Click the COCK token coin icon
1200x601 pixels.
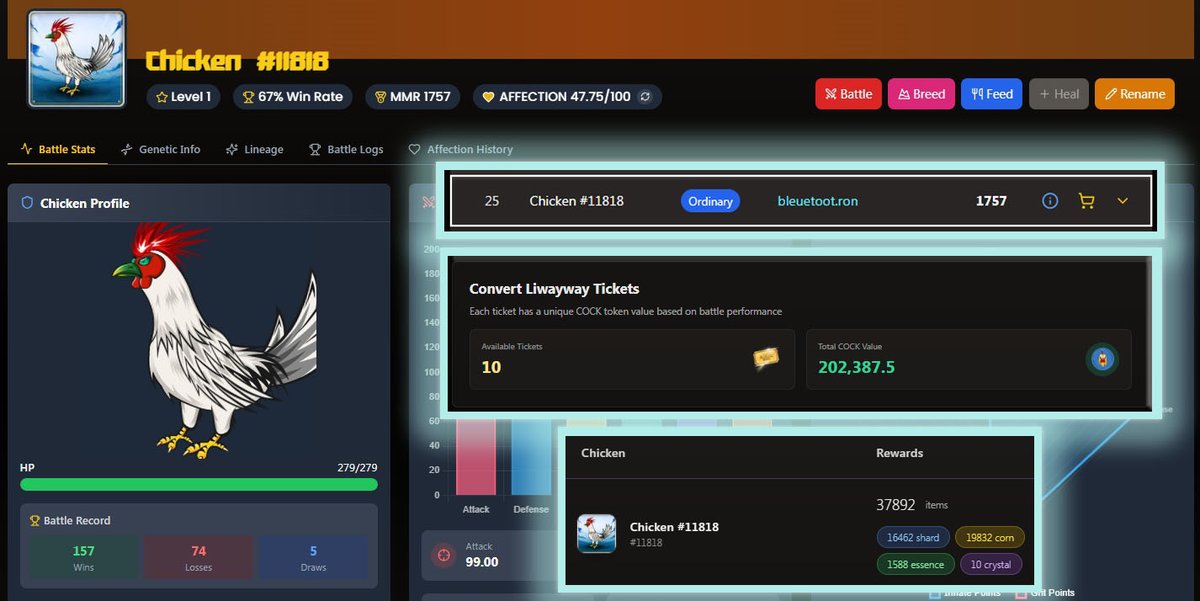click(x=1102, y=359)
